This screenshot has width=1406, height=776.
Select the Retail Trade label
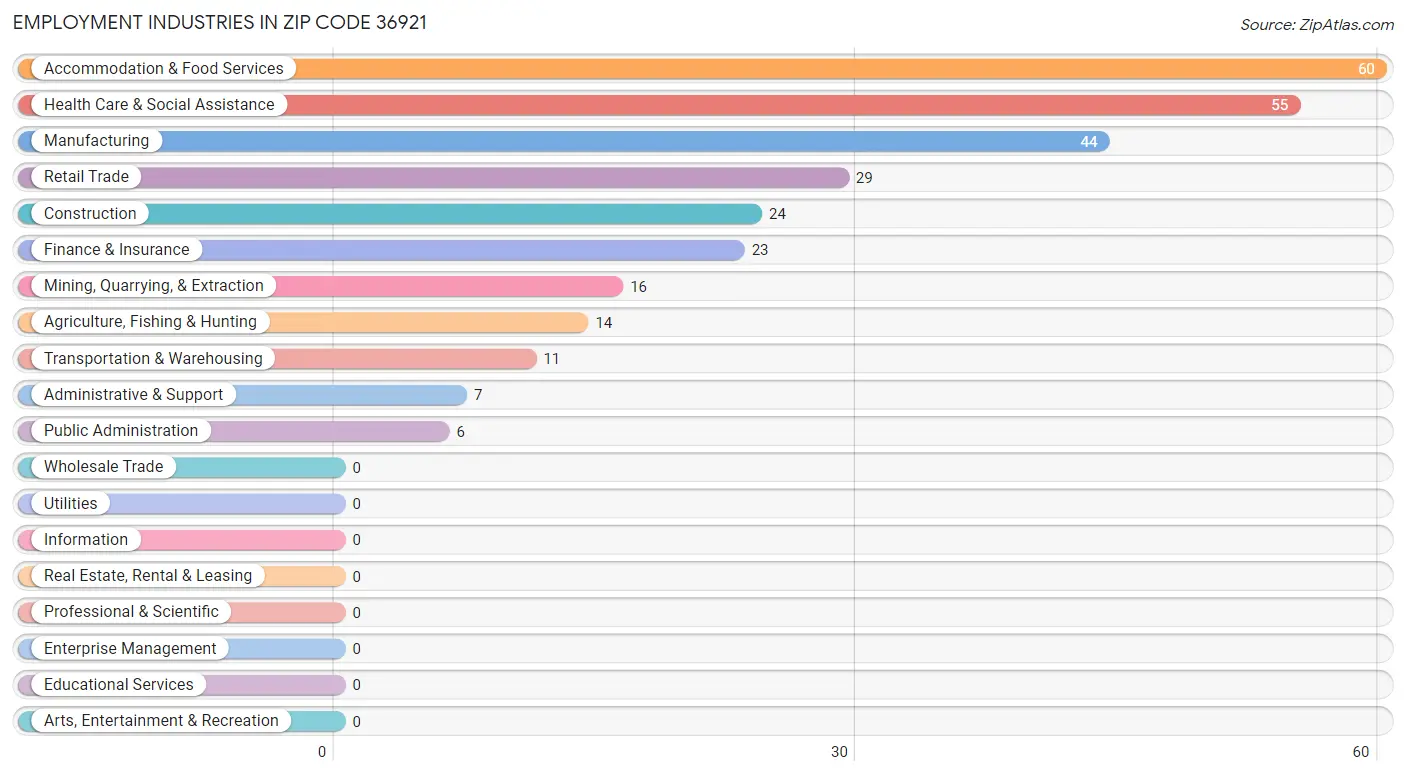tap(86, 177)
